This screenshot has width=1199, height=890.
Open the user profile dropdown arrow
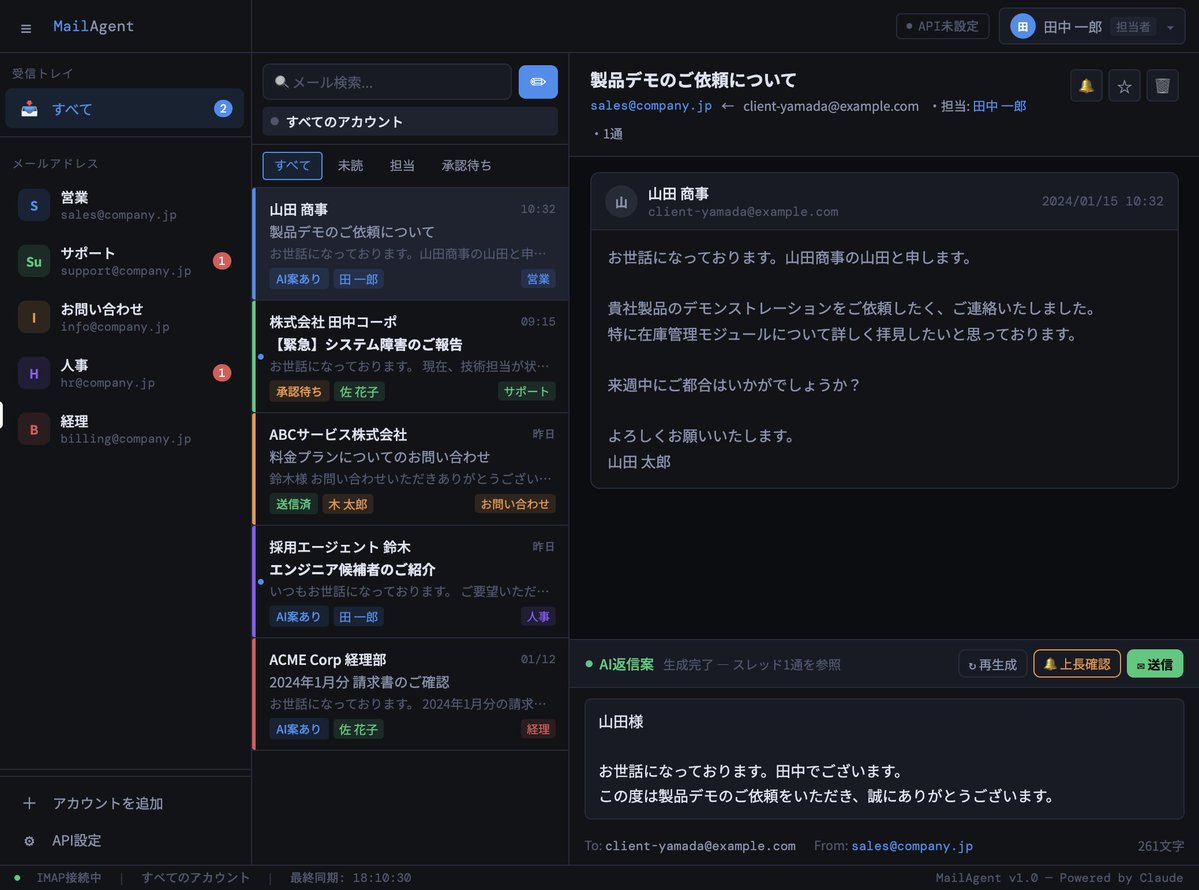tap(1170, 28)
